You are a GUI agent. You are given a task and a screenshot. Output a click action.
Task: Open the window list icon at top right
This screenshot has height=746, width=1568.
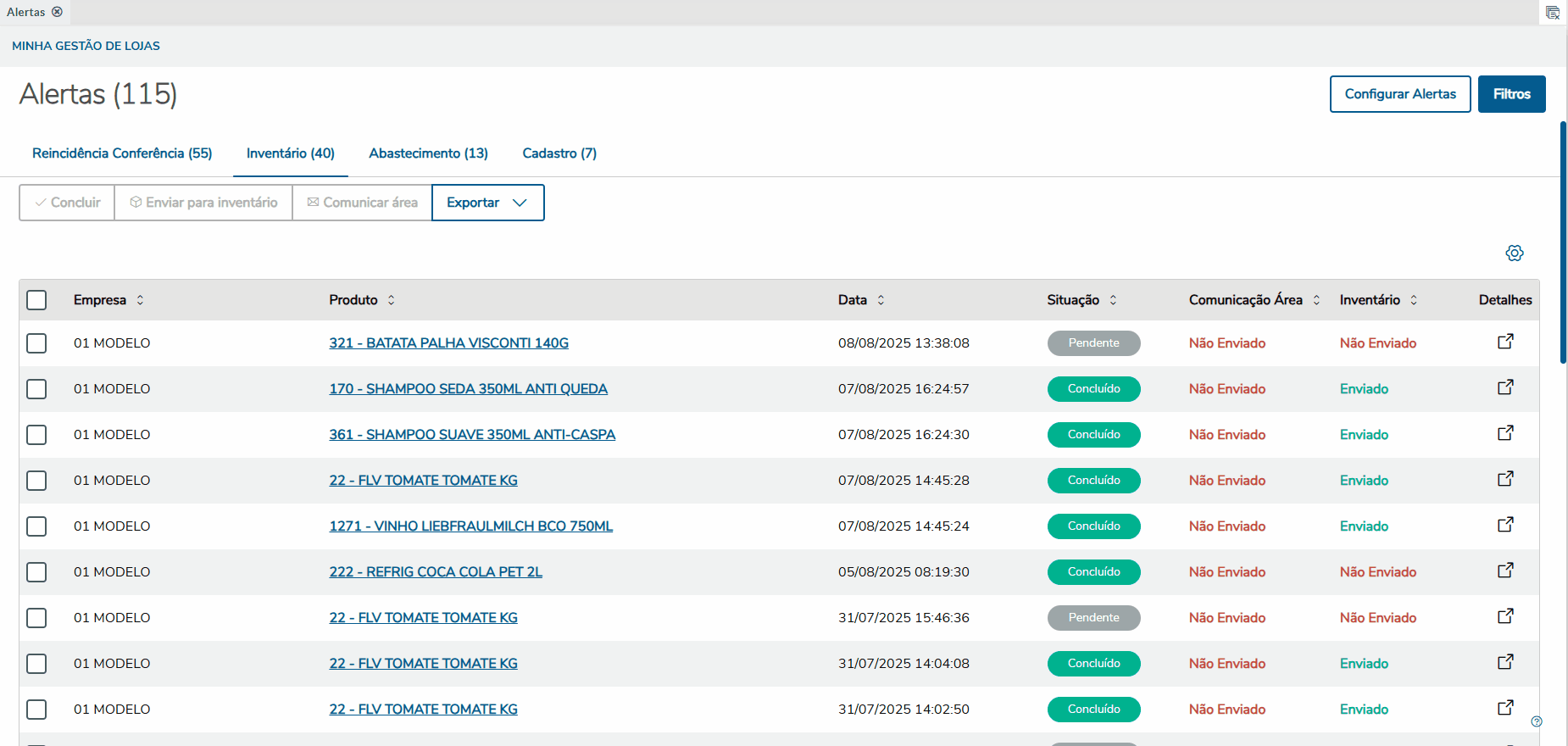click(1553, 13)
